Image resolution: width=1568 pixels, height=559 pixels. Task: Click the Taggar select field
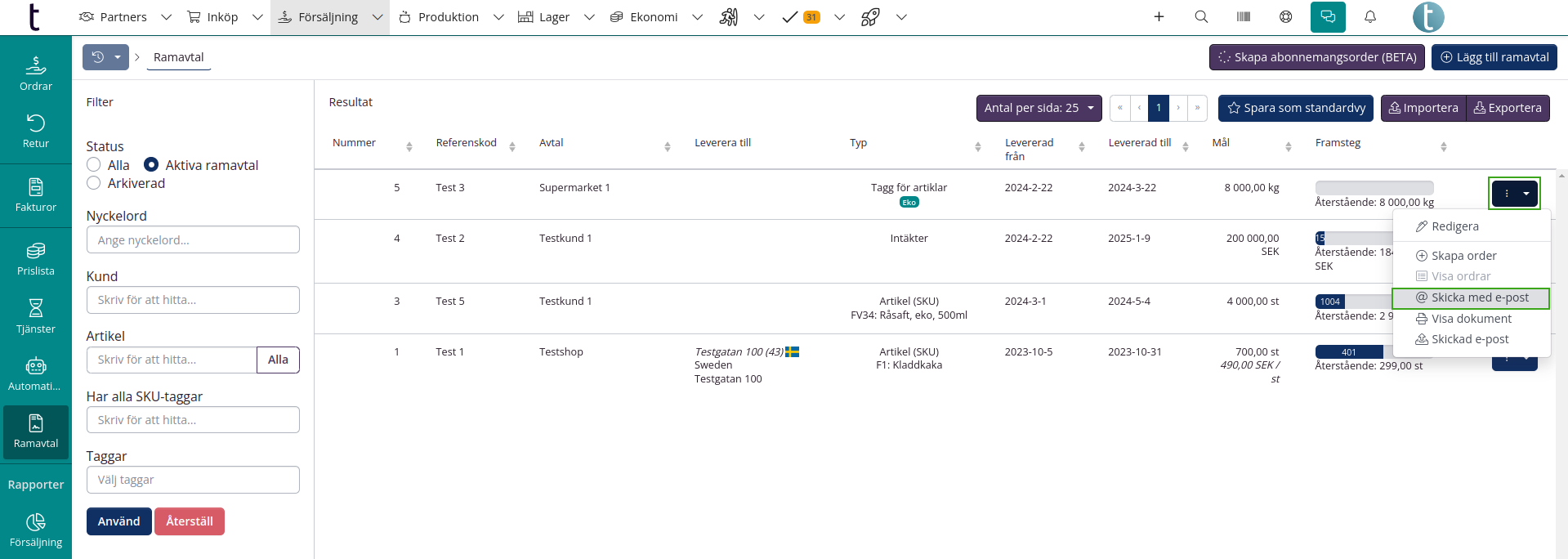click(x=193, y=480)
